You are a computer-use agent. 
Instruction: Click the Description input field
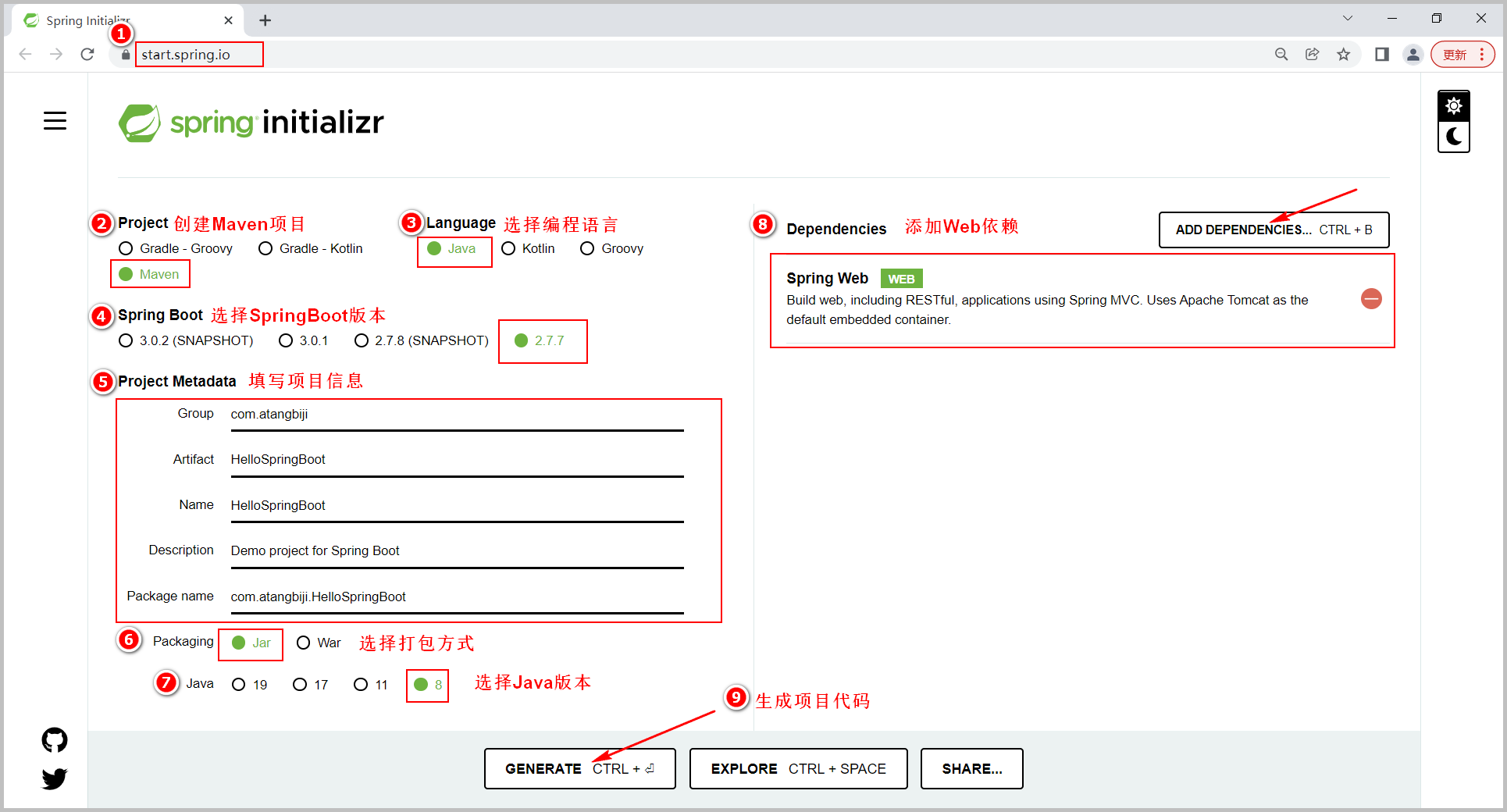click(x=457, y=551)
